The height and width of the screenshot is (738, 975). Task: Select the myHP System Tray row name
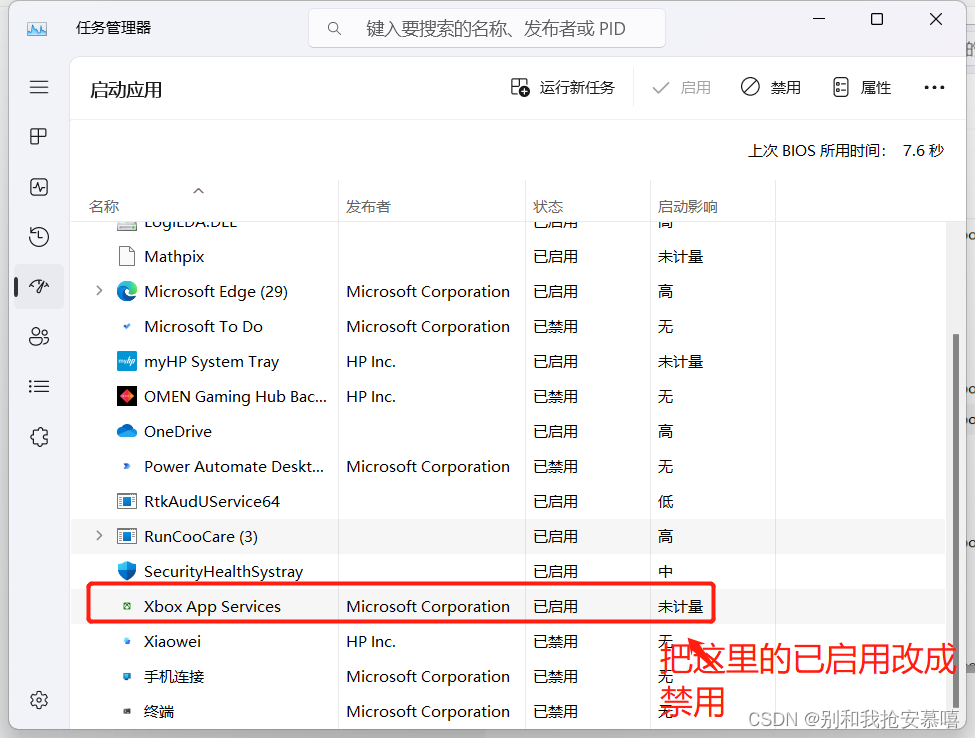tap(211, 362)
